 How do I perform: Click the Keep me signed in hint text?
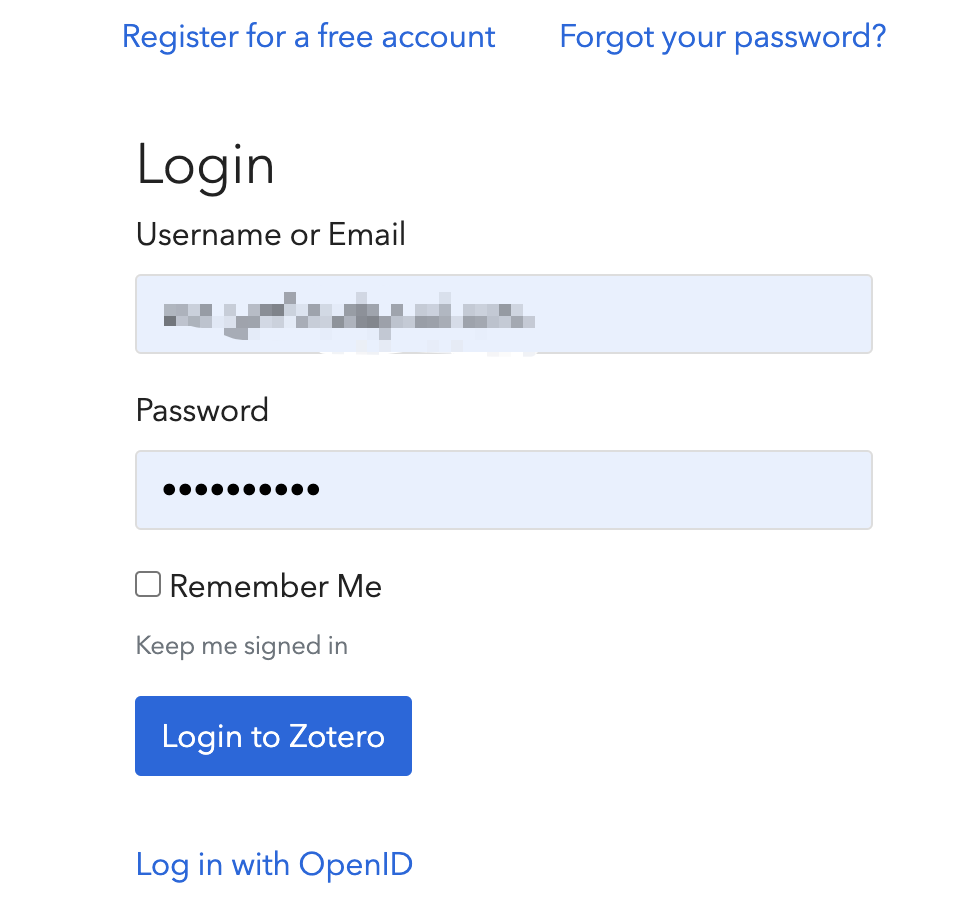coord(241,645)
